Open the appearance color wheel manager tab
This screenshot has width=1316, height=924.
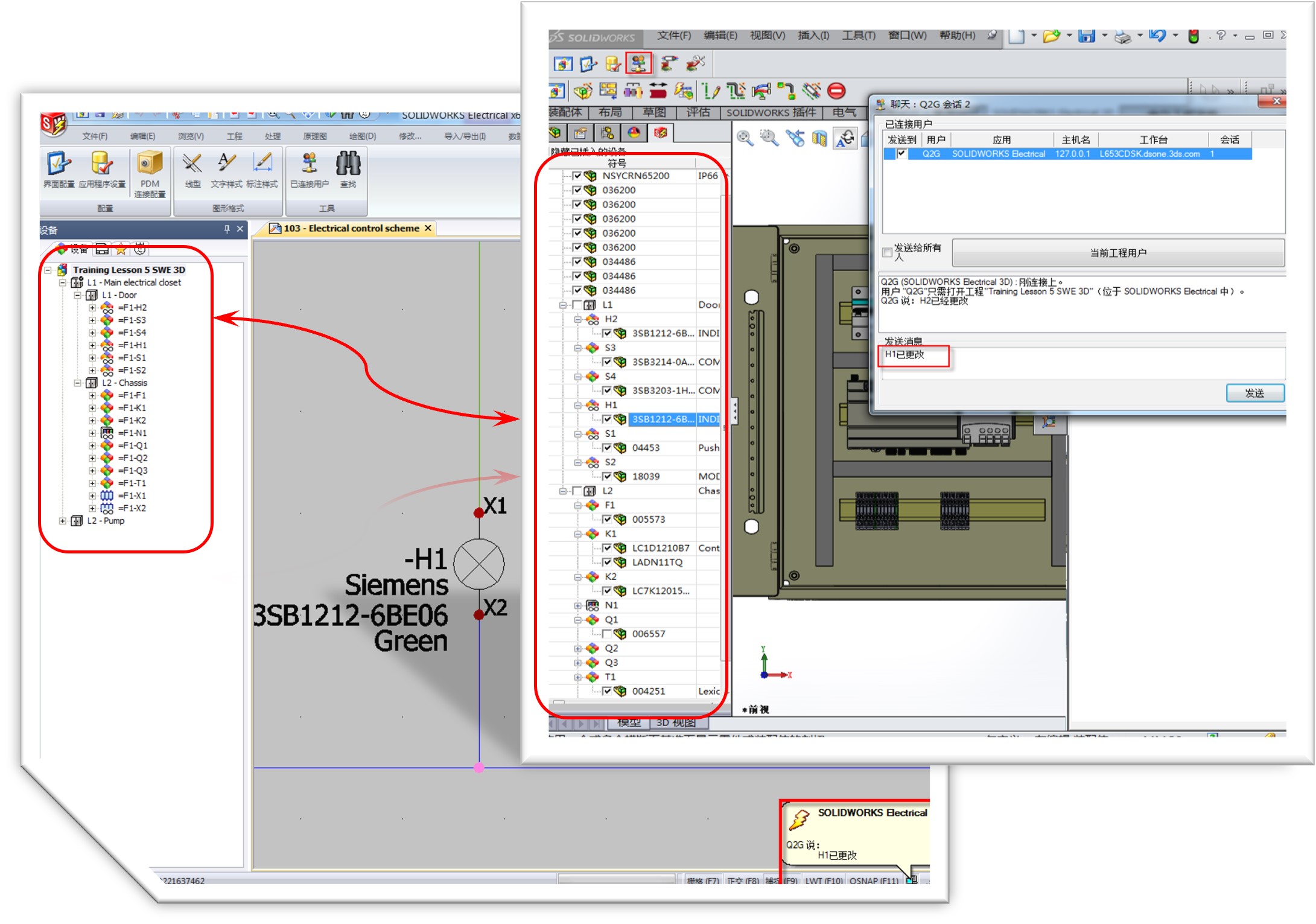pos(634,132)
